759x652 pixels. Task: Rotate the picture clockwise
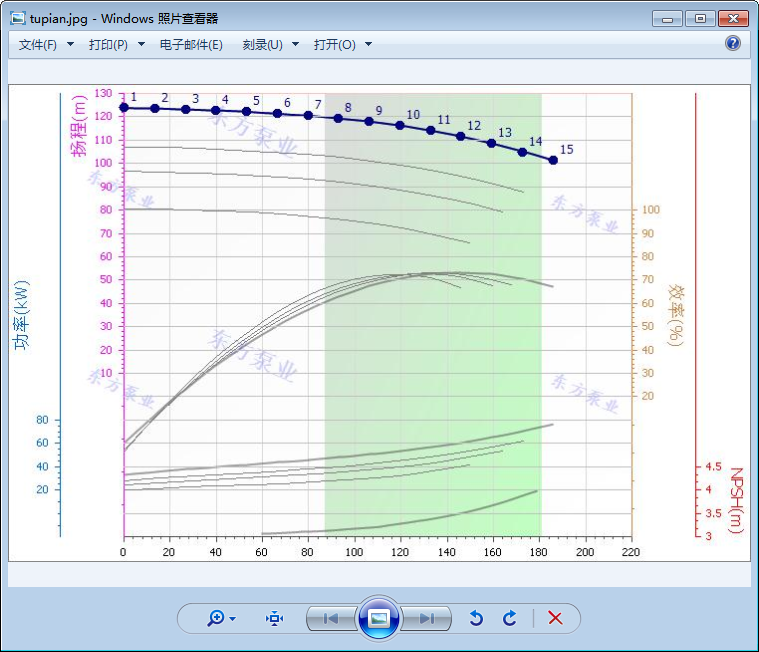pyautogui.click(x=509, y=618)
